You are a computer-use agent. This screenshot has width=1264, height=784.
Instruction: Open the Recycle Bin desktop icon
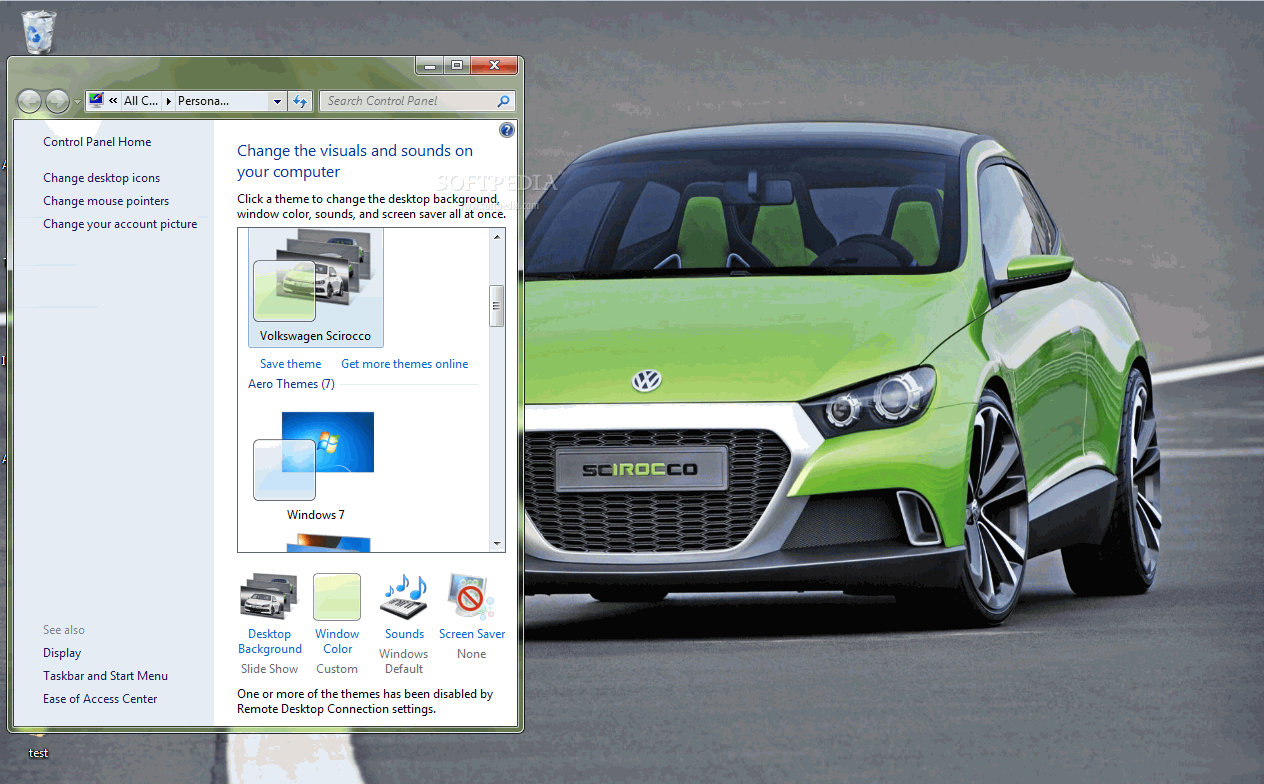(x=39, y=32)
